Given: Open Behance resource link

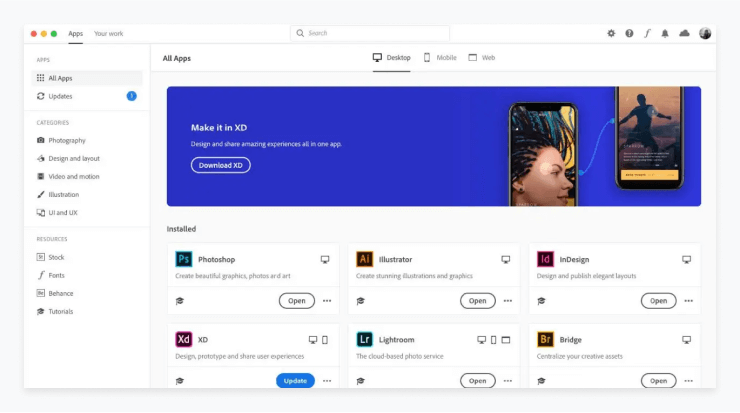Looking at the screenshot, I should pos(55,293).
